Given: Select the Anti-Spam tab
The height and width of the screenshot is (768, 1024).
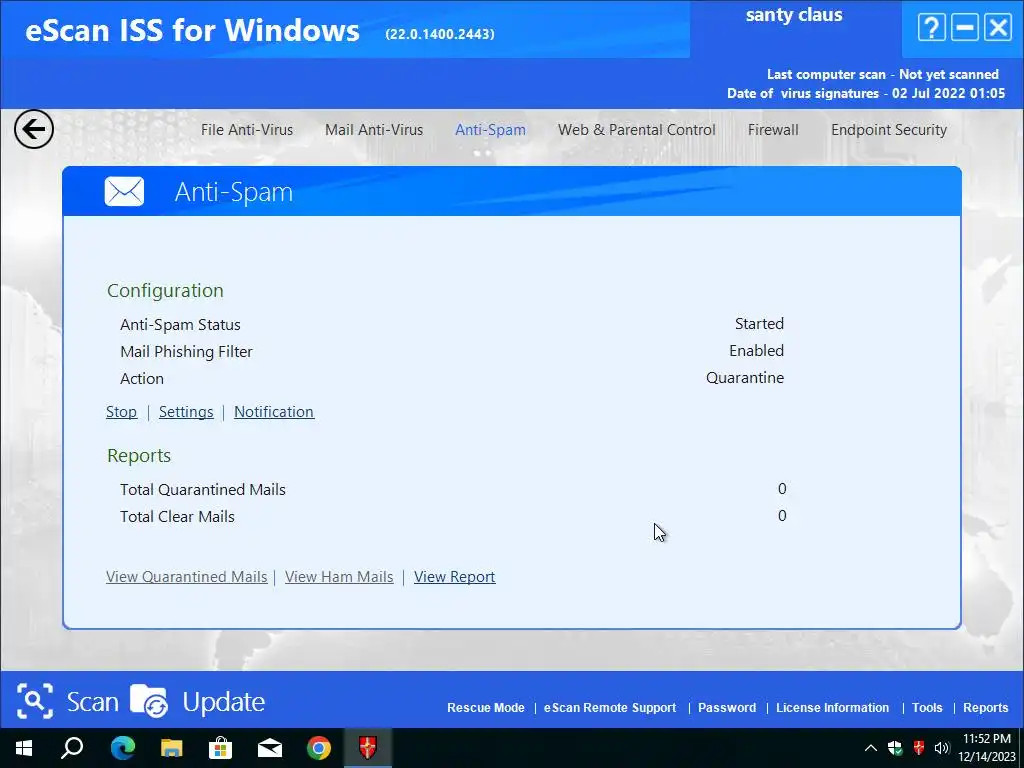Looking at the screenshot, I should (x=490, y=130).
